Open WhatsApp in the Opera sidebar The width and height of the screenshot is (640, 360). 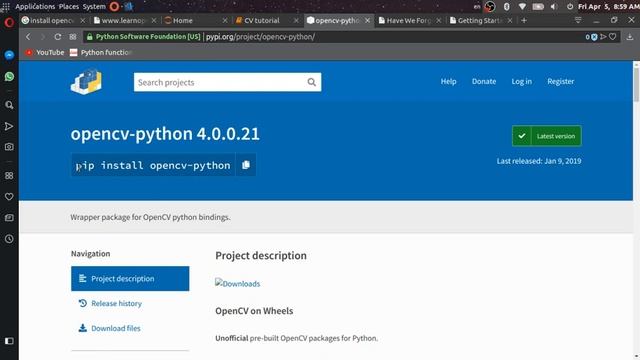(9, 76)
